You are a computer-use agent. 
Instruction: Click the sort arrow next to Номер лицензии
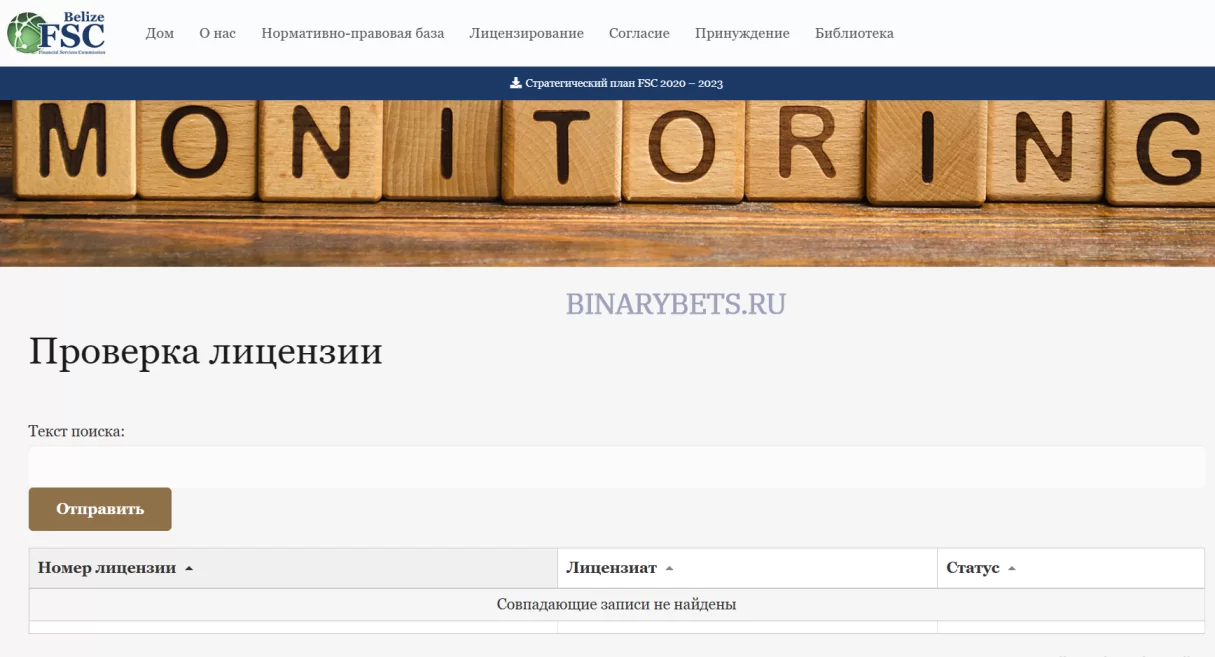tap(189, 568)
